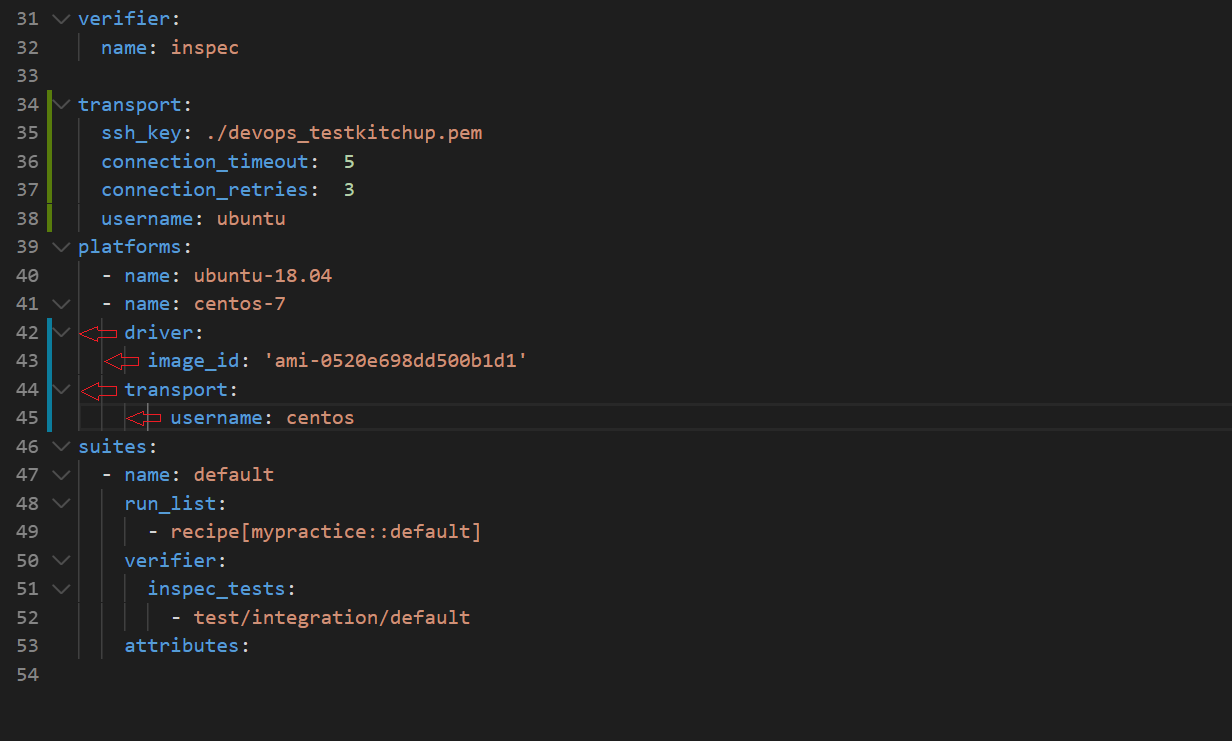Collapse the nested transport block on line 44

coord(60,389)
